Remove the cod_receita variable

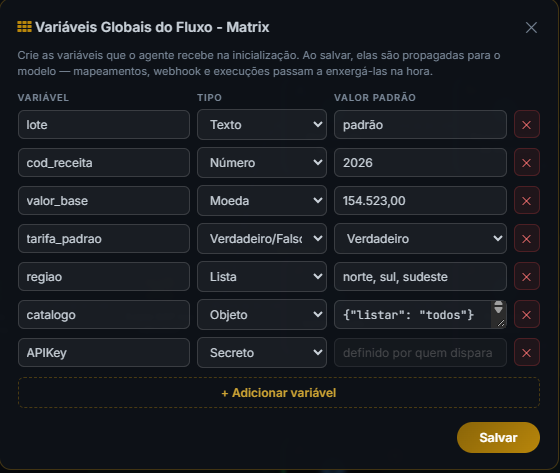[x=526, y=163]
